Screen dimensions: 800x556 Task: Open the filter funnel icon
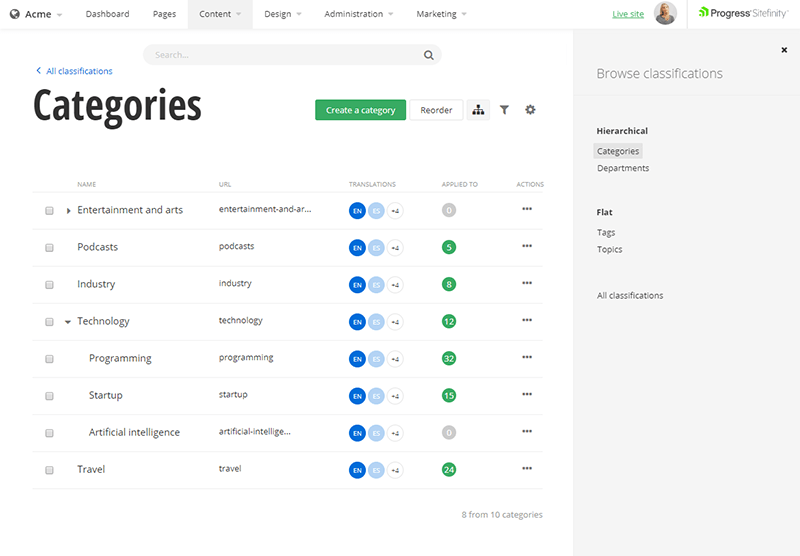(504, 110)
